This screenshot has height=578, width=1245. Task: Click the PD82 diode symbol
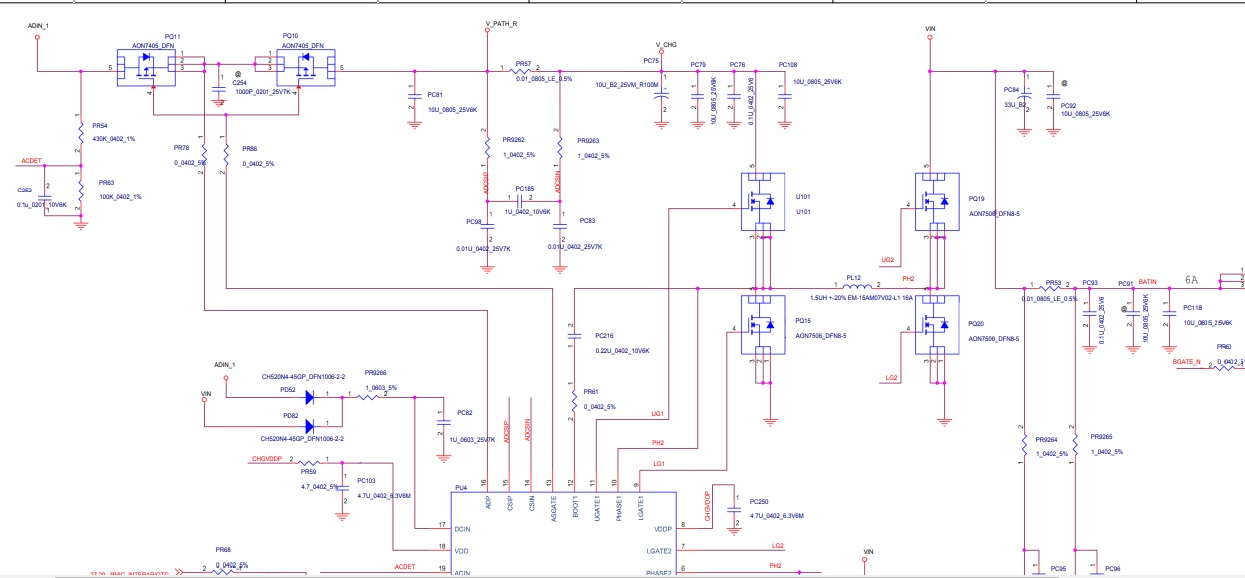[x=308, y=425]
